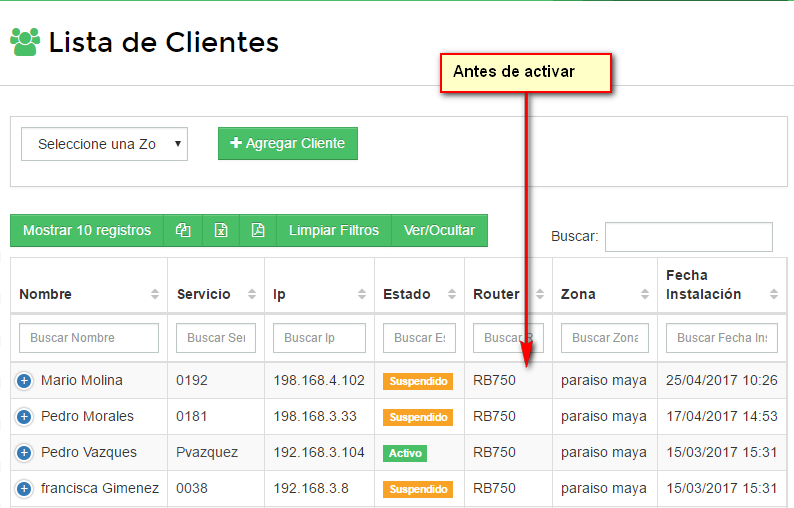Viewport: 794px width, 508px height.
Task: Click the Buscar search field
Action: (688, 237)
